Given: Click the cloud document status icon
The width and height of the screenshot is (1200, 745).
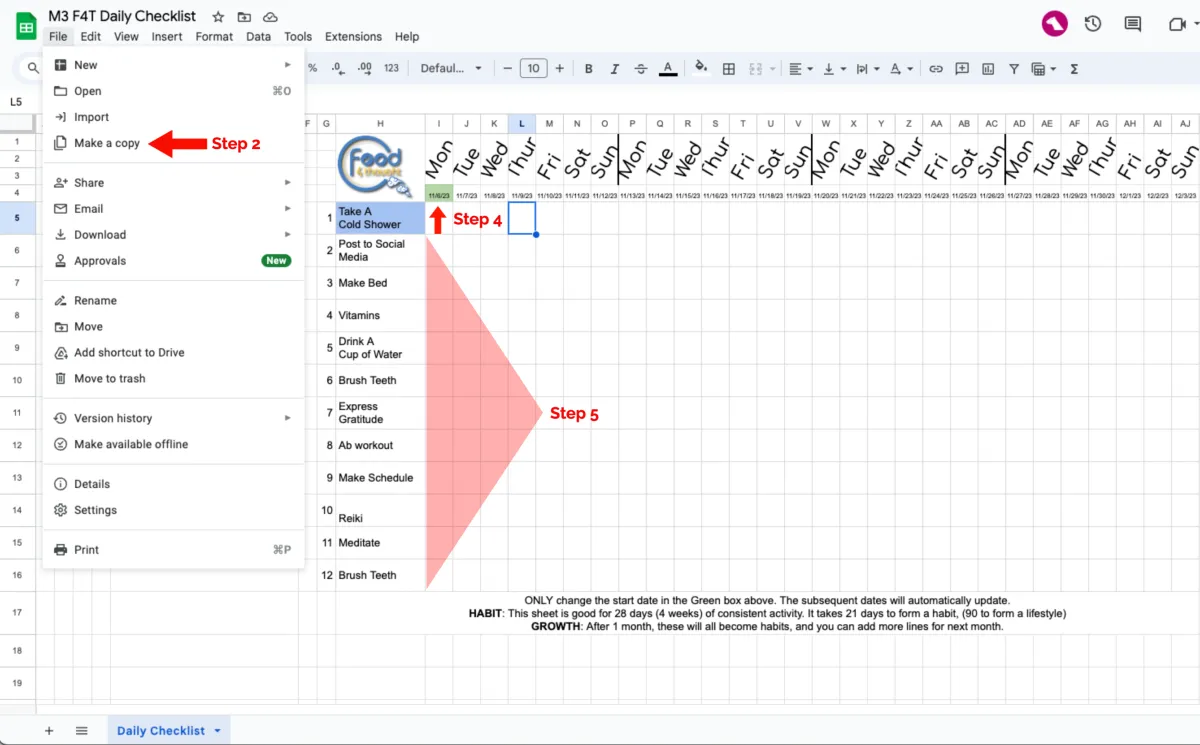Looking at the screenshot, I should click(x=270, y=17).
